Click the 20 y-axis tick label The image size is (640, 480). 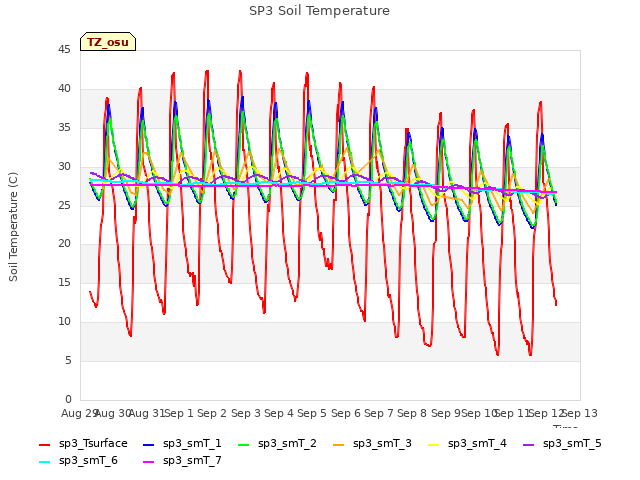click(64, 244)
